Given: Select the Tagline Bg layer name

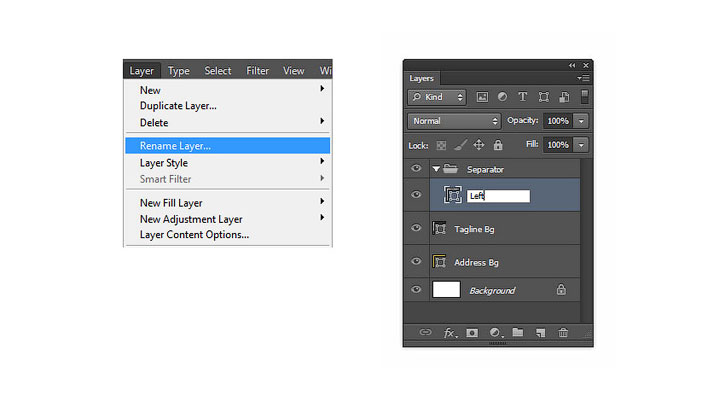Looking at the screenshot, I should (x=474, y=229).
